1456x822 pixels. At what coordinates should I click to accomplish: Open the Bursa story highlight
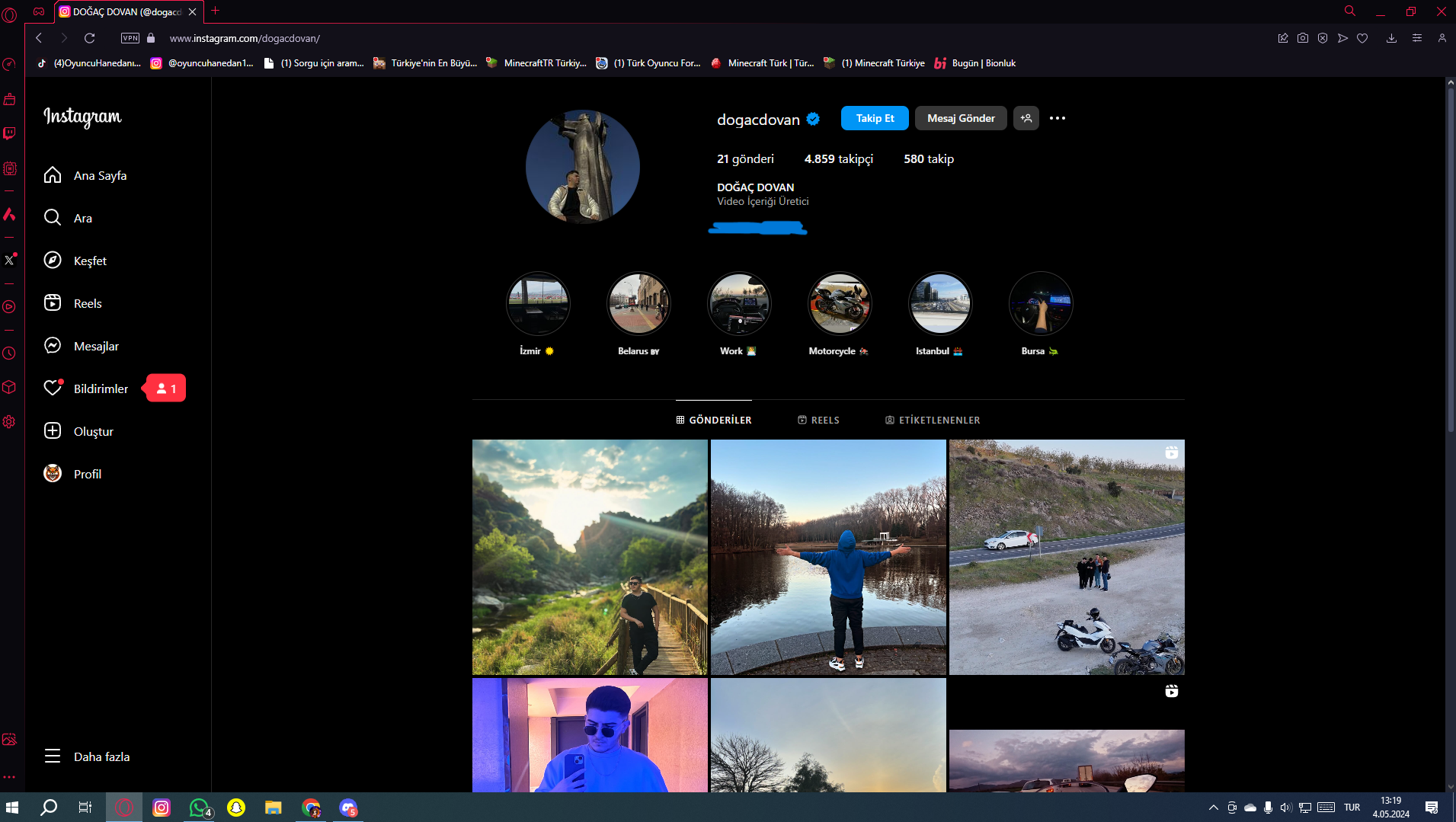(1041, 304)
